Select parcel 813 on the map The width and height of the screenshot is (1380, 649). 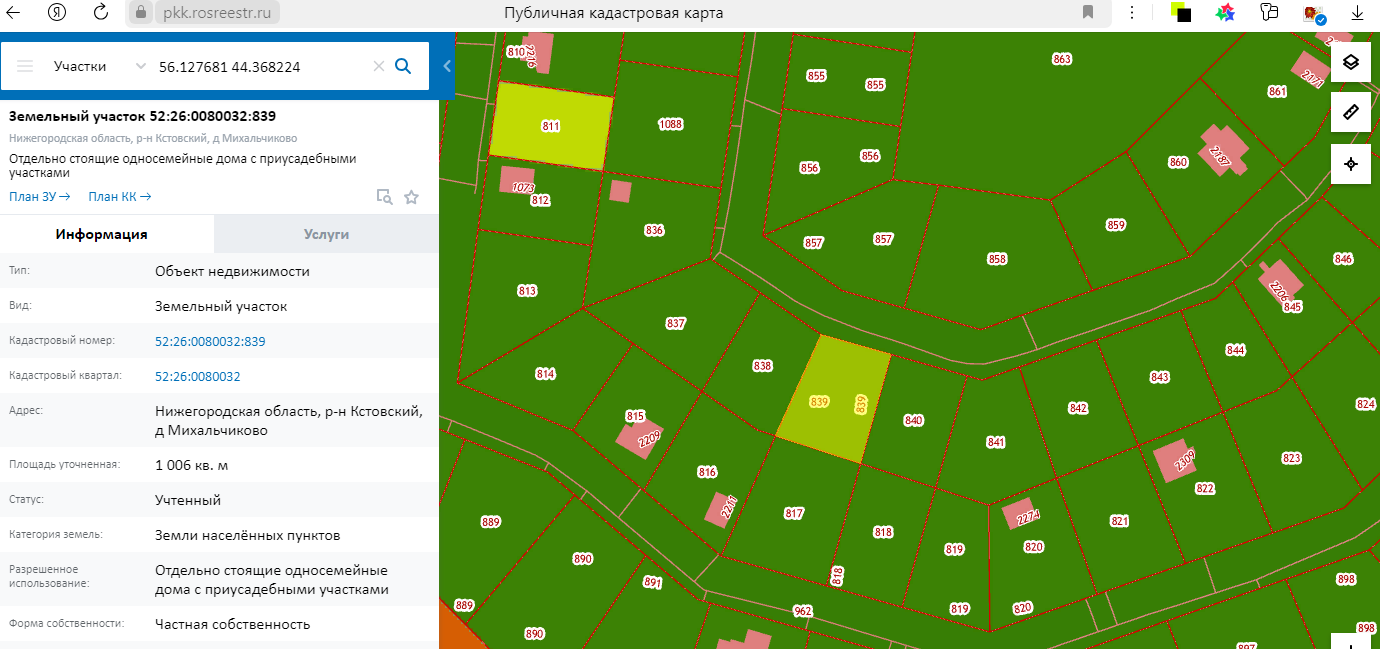527,291
